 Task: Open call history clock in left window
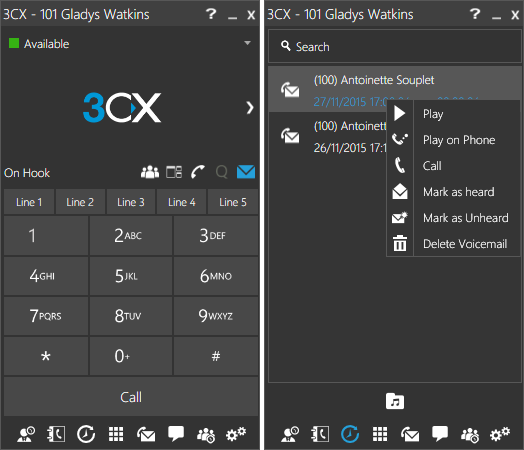[86, 434]
